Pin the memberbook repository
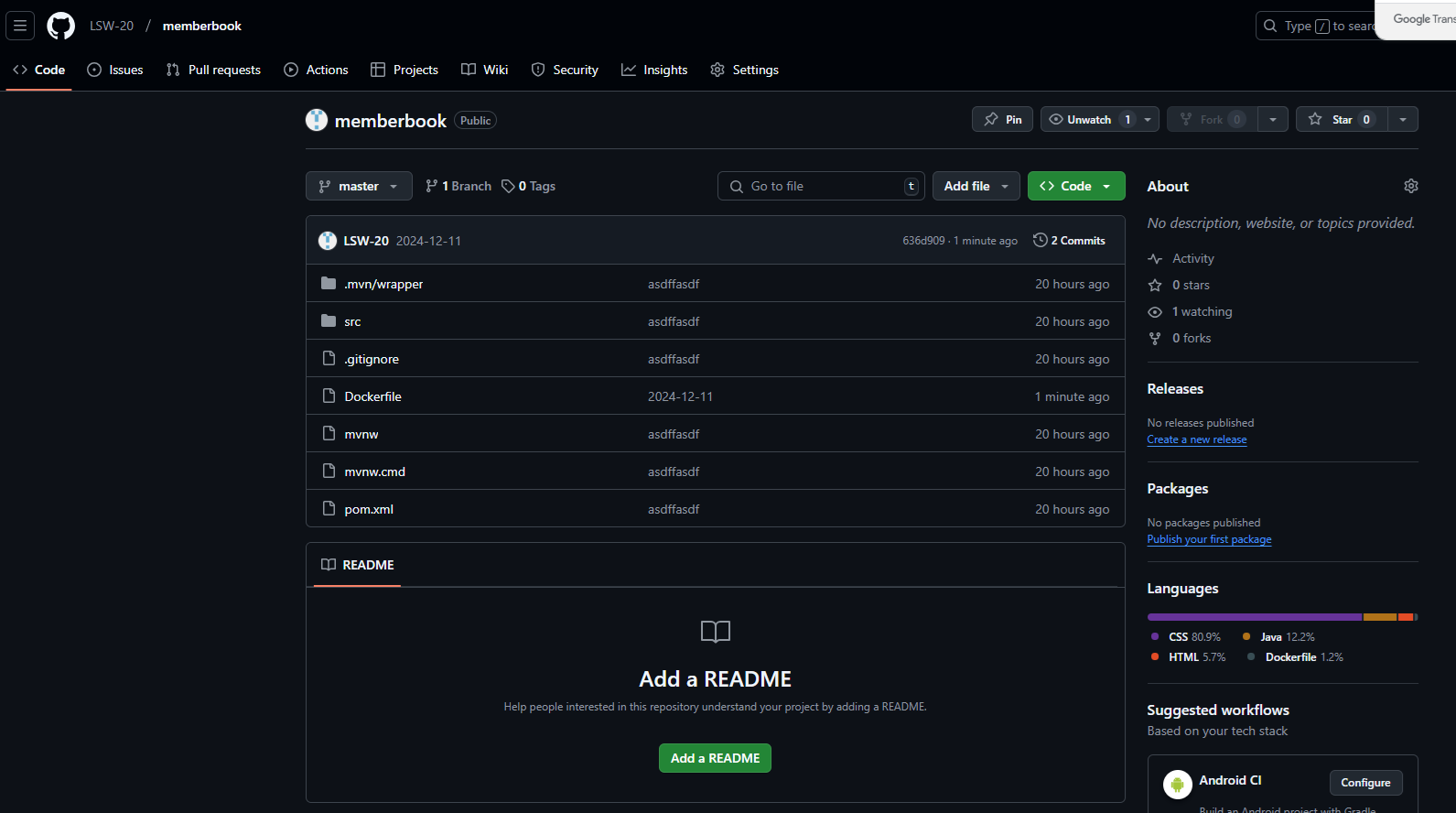 point(1003,119)
